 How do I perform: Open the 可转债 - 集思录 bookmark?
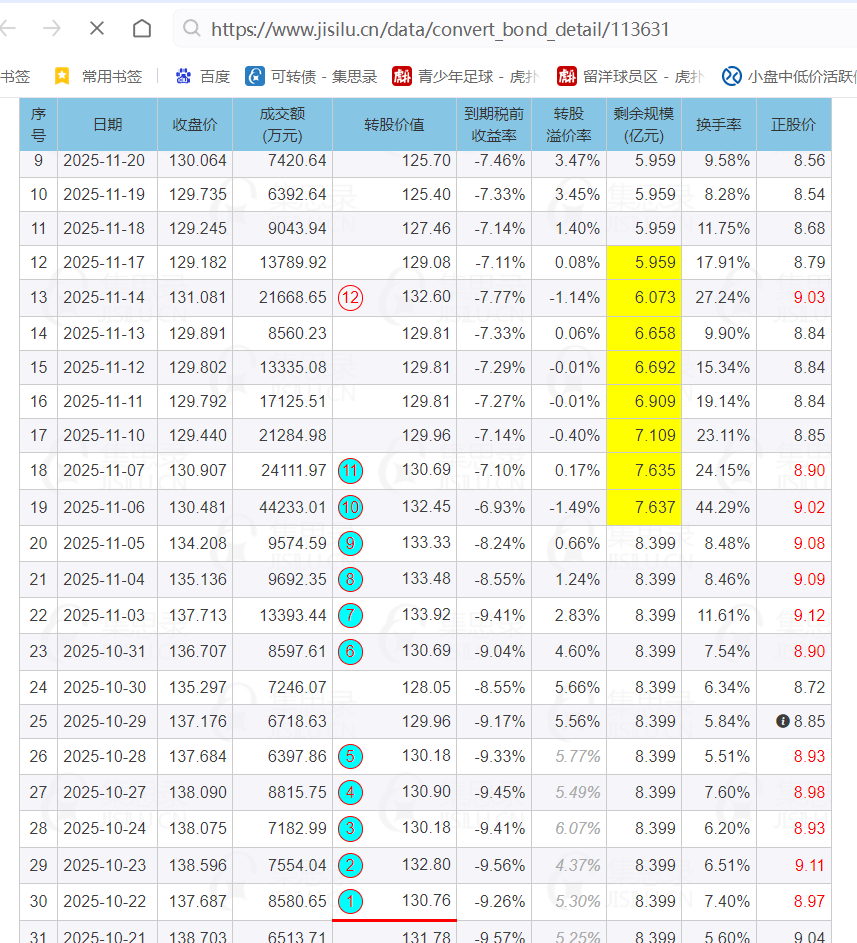[x=311, y=76]
